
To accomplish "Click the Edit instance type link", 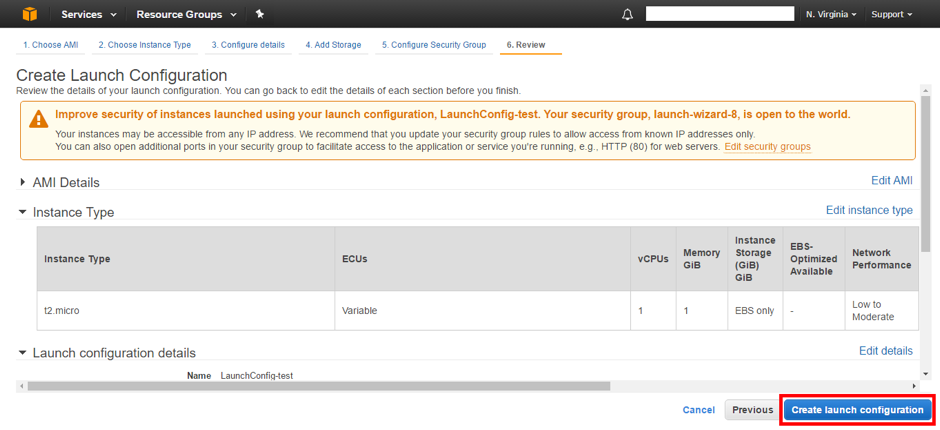I will (x=868, y=210).
